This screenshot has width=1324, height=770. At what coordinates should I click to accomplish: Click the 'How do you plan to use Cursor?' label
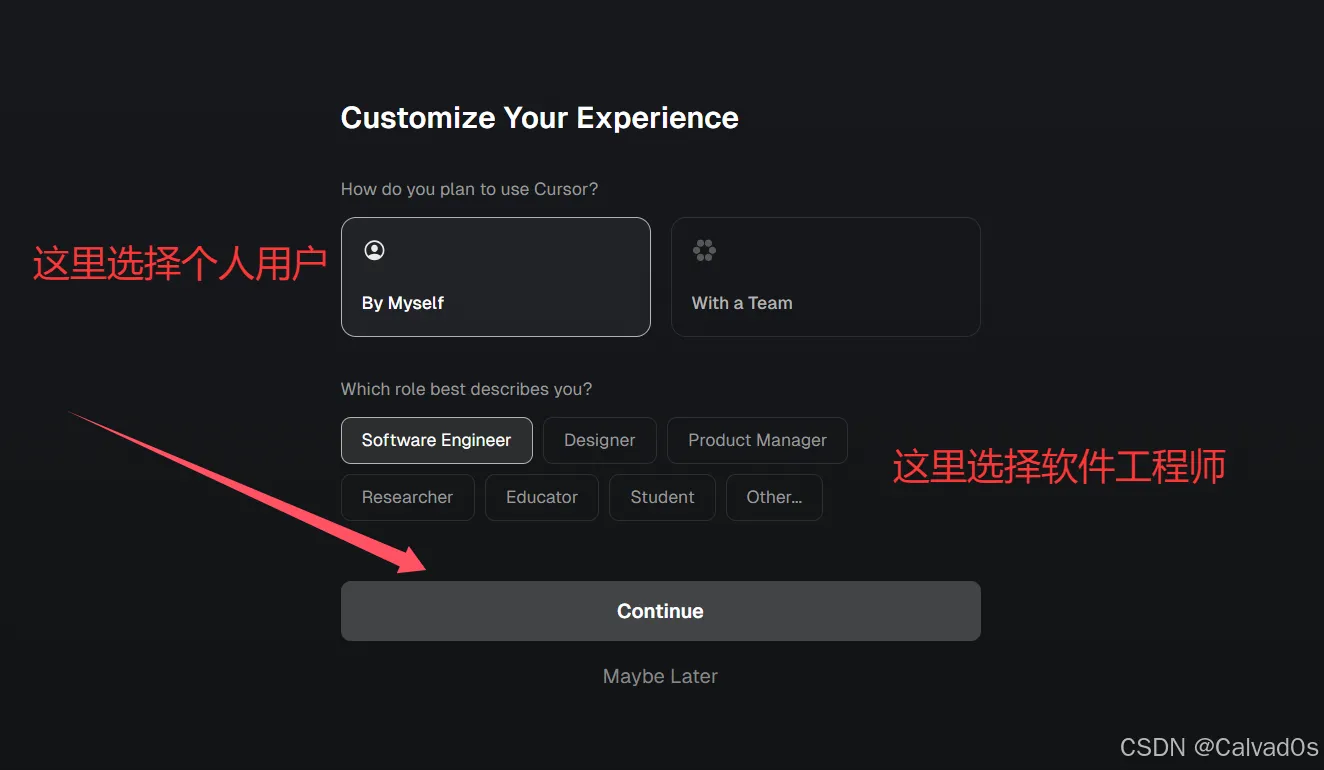pyautogui.click(x=470, y=189)
